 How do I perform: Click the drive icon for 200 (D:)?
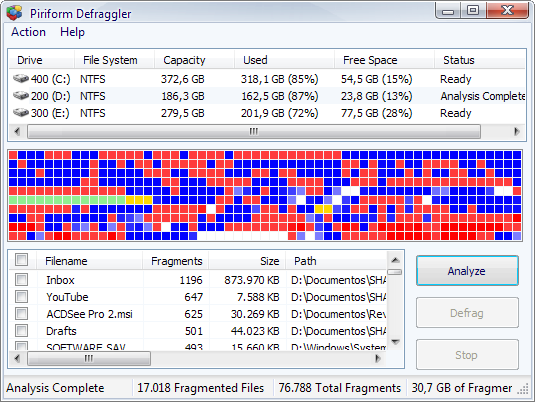(21, 96)
